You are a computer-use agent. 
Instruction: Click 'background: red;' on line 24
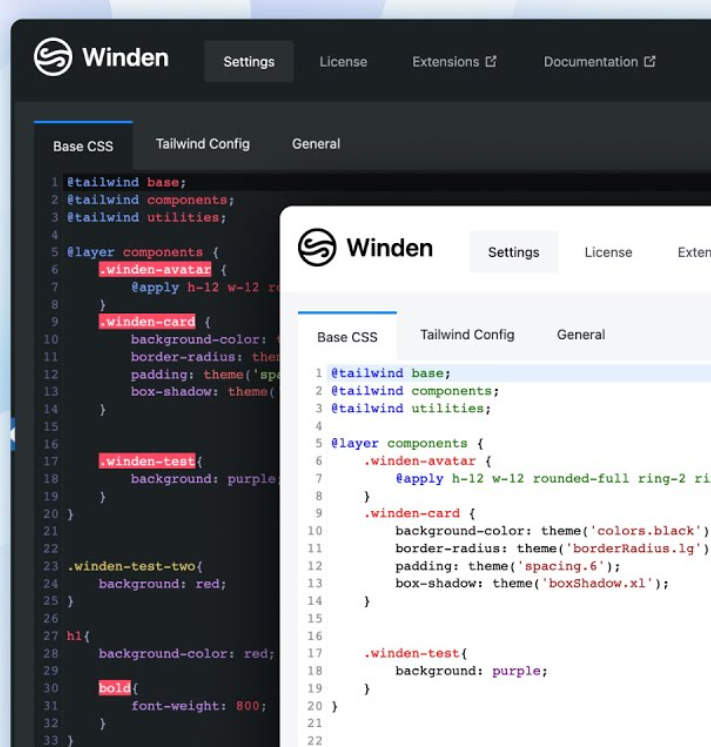163,584
